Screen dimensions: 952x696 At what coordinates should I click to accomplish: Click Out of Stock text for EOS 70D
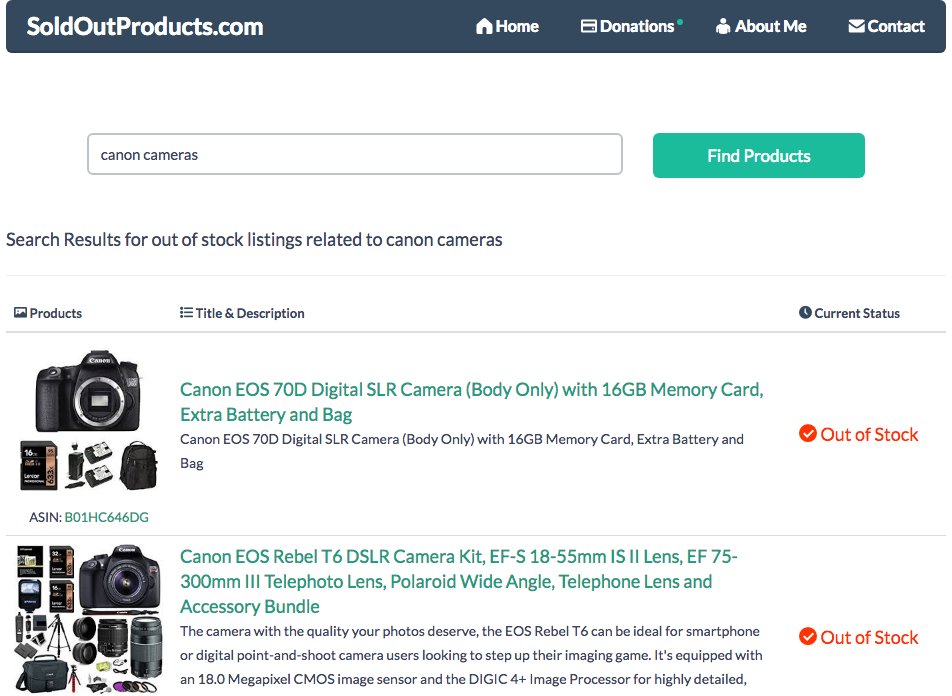pos(869,434)
